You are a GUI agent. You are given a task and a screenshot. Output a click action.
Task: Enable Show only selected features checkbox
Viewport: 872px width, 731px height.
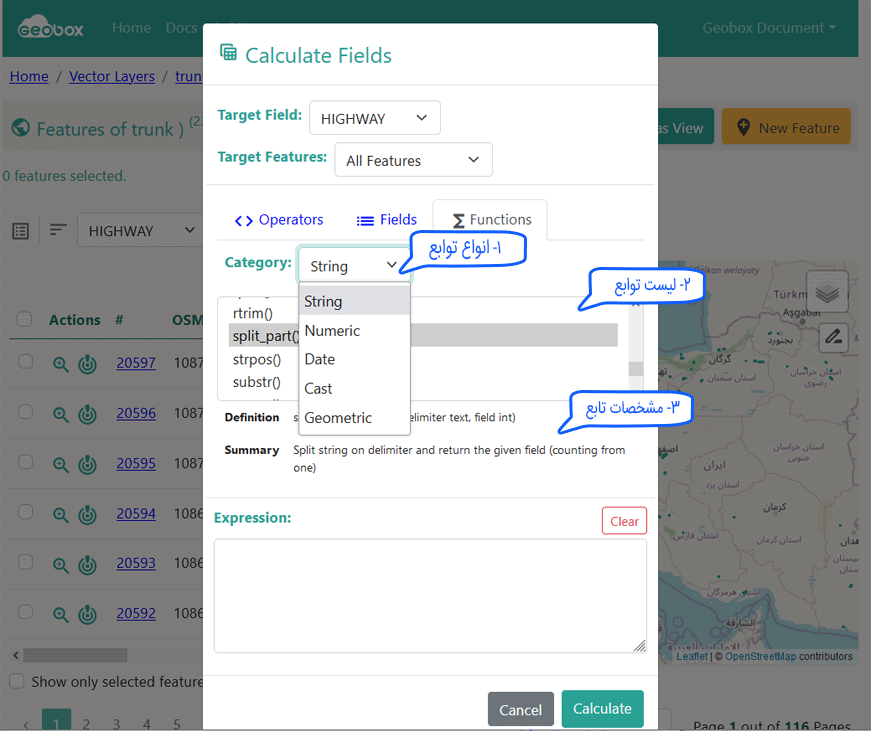click(17, 681)
